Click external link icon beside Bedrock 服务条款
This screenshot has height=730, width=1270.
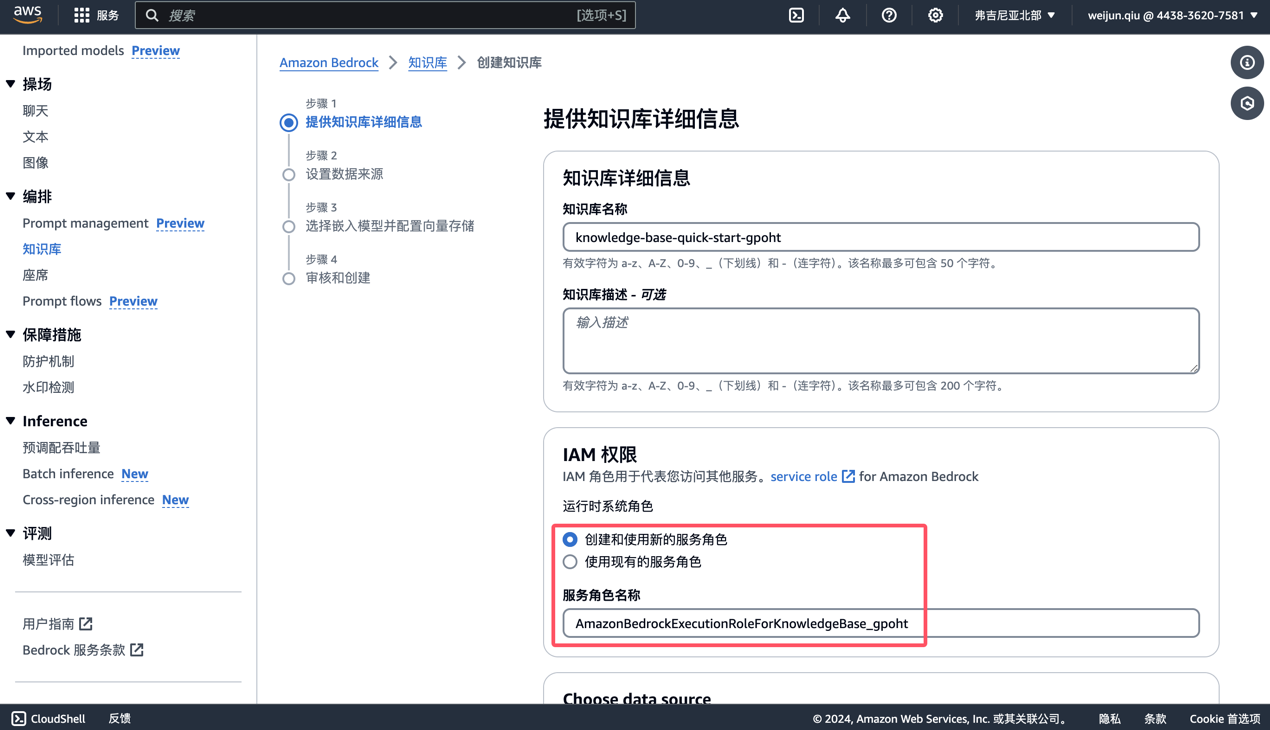[137, 650]
